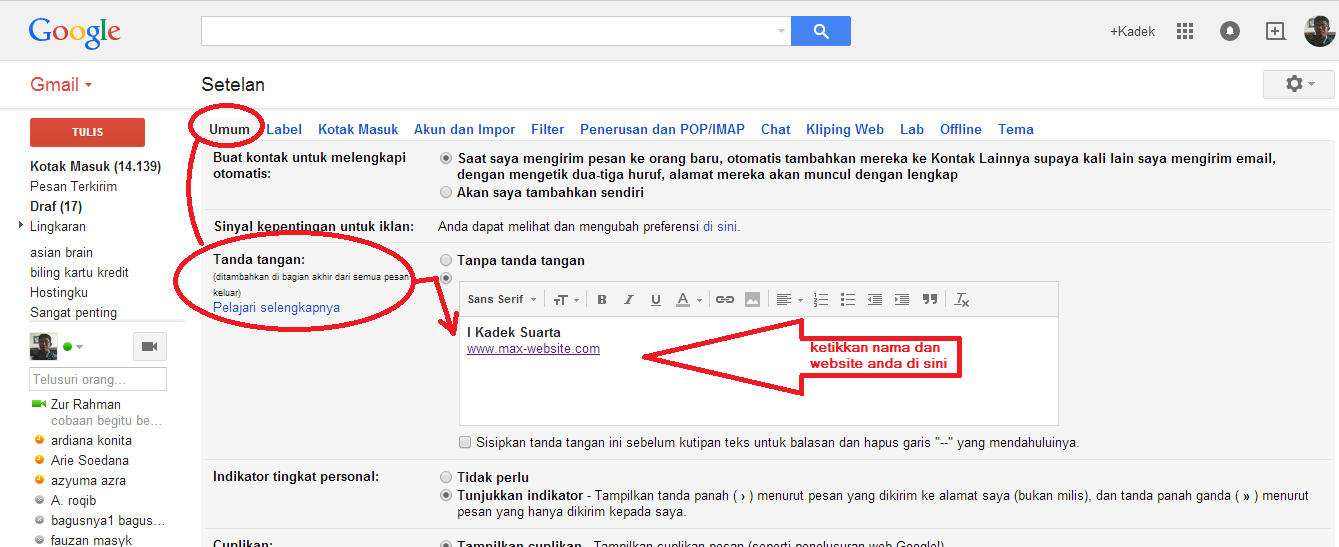This screenshot has height=547, width=1339.
Task: Open search options dropdown arrow
Action: tap(781, 31)
